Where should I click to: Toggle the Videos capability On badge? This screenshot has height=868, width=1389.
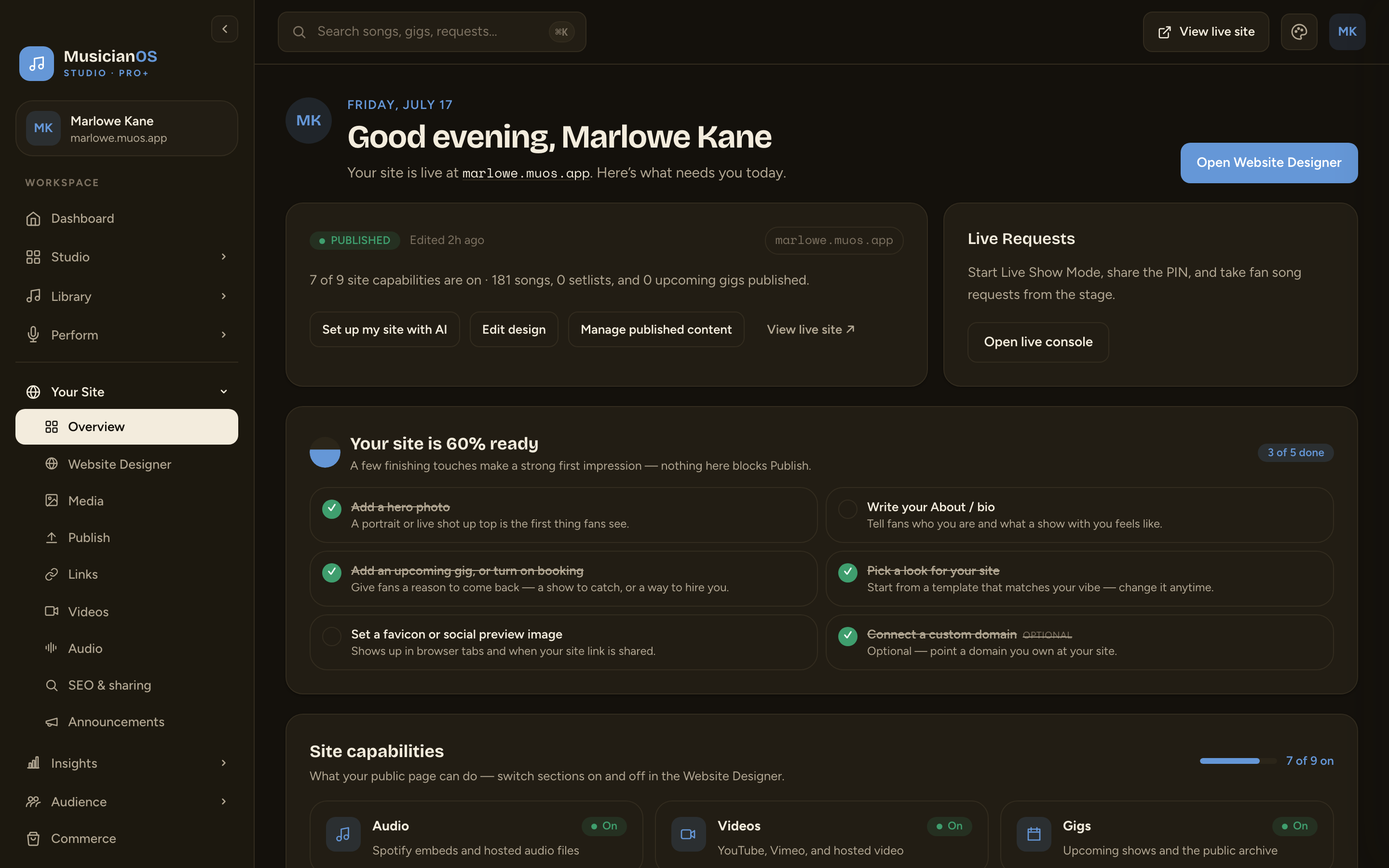949,826
